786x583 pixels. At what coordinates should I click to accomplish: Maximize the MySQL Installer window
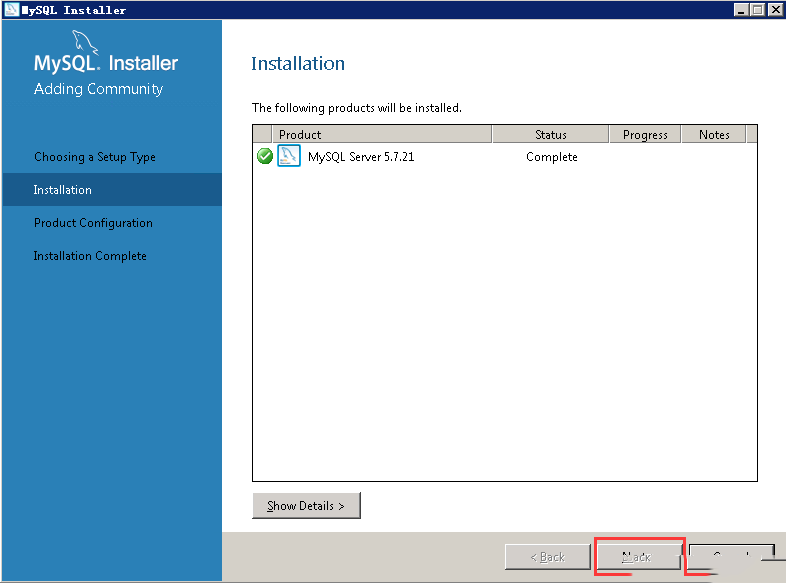tap(758, 10)
